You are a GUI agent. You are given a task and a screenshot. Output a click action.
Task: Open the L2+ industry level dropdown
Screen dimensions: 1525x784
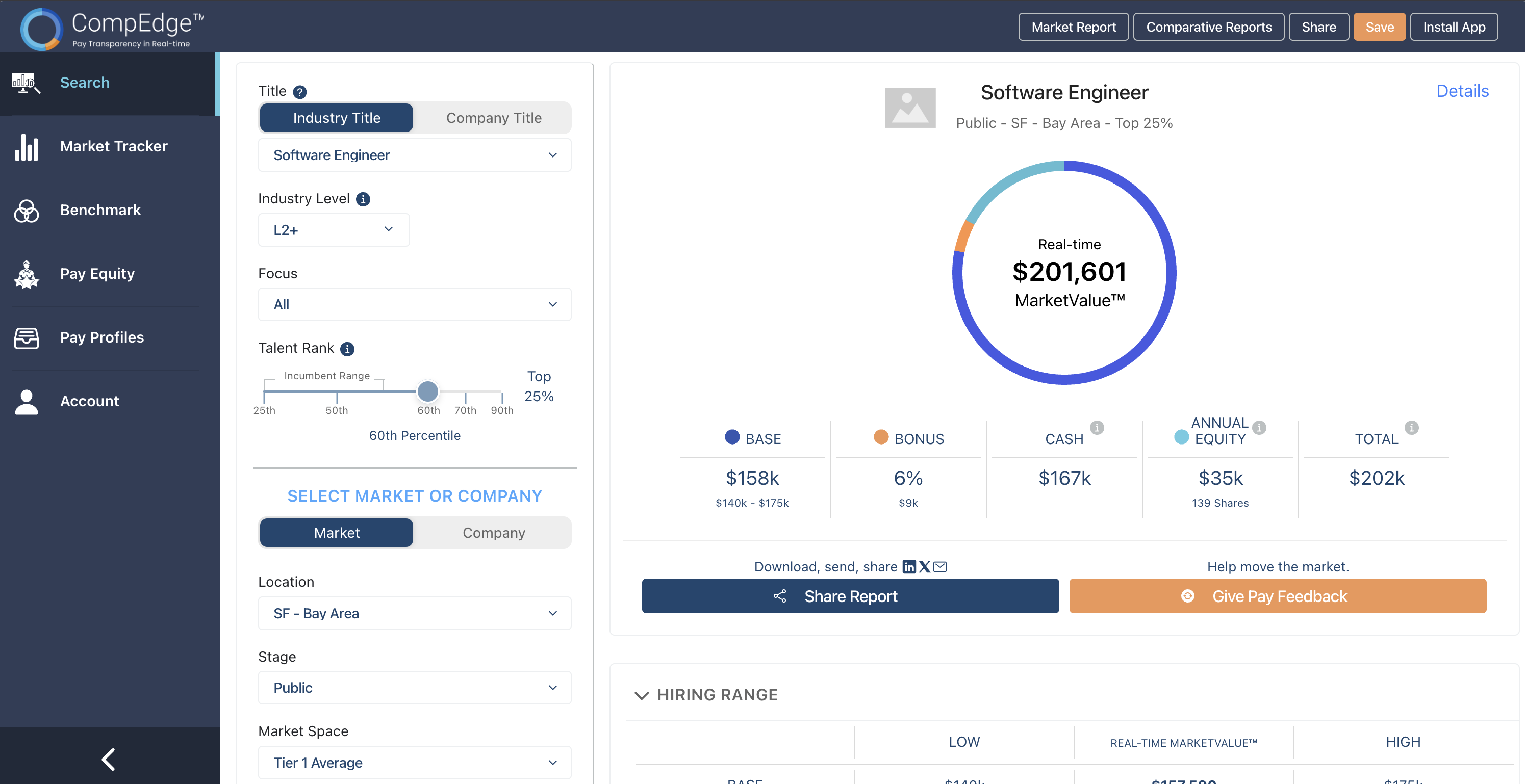point(333,229)
